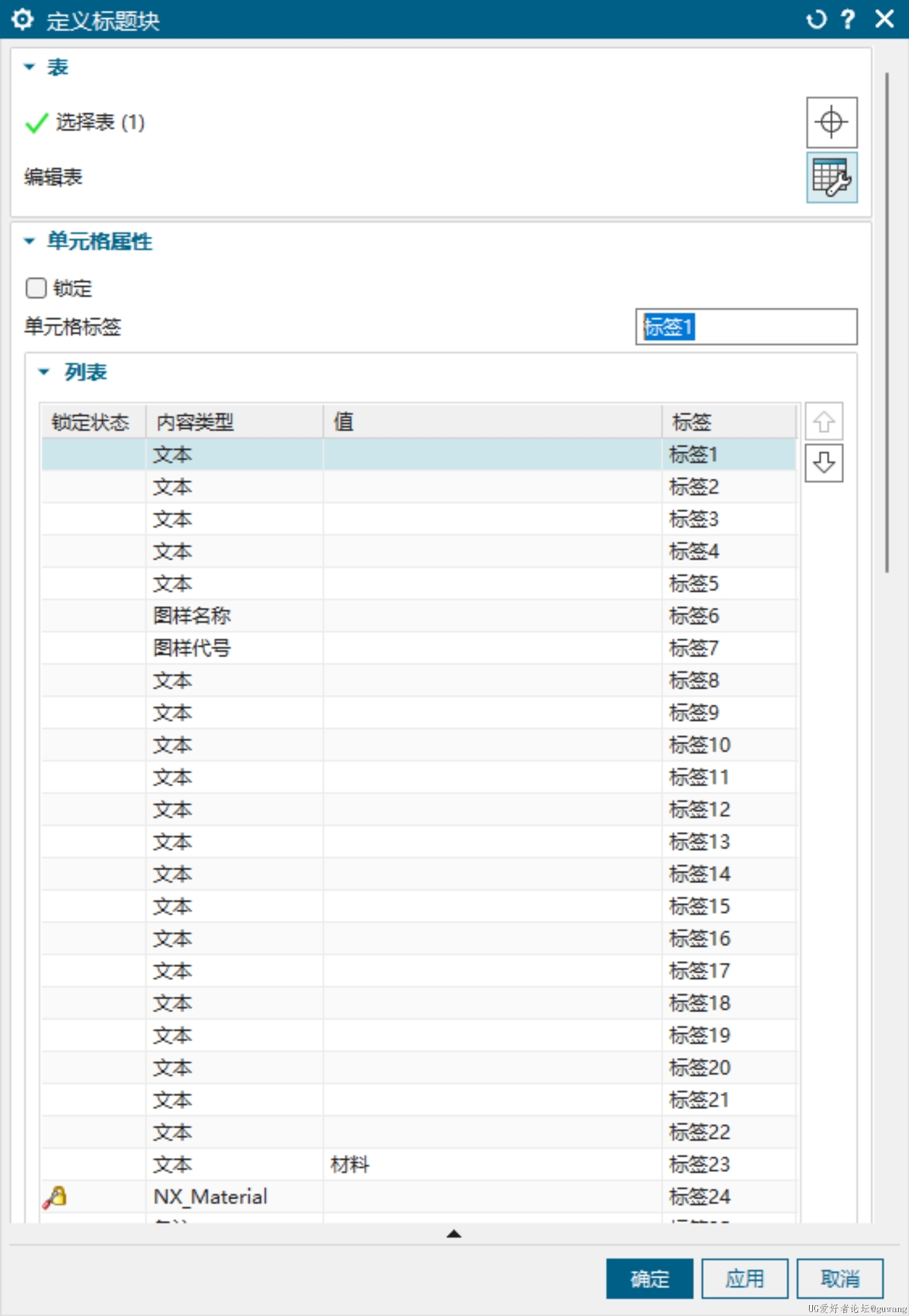Select the row labeled 标签13
The height and width of the screenshot is (1316, 909).
(419, 842)
